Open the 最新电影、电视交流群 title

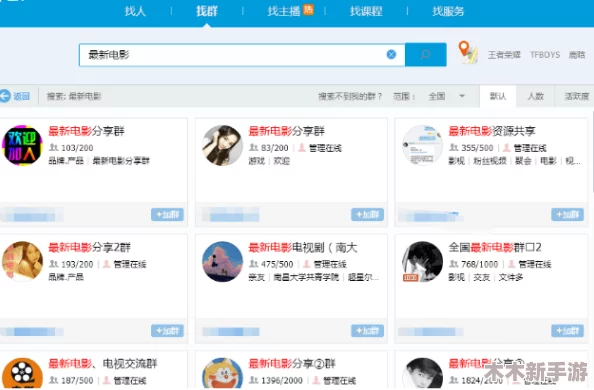pos(103,364)
